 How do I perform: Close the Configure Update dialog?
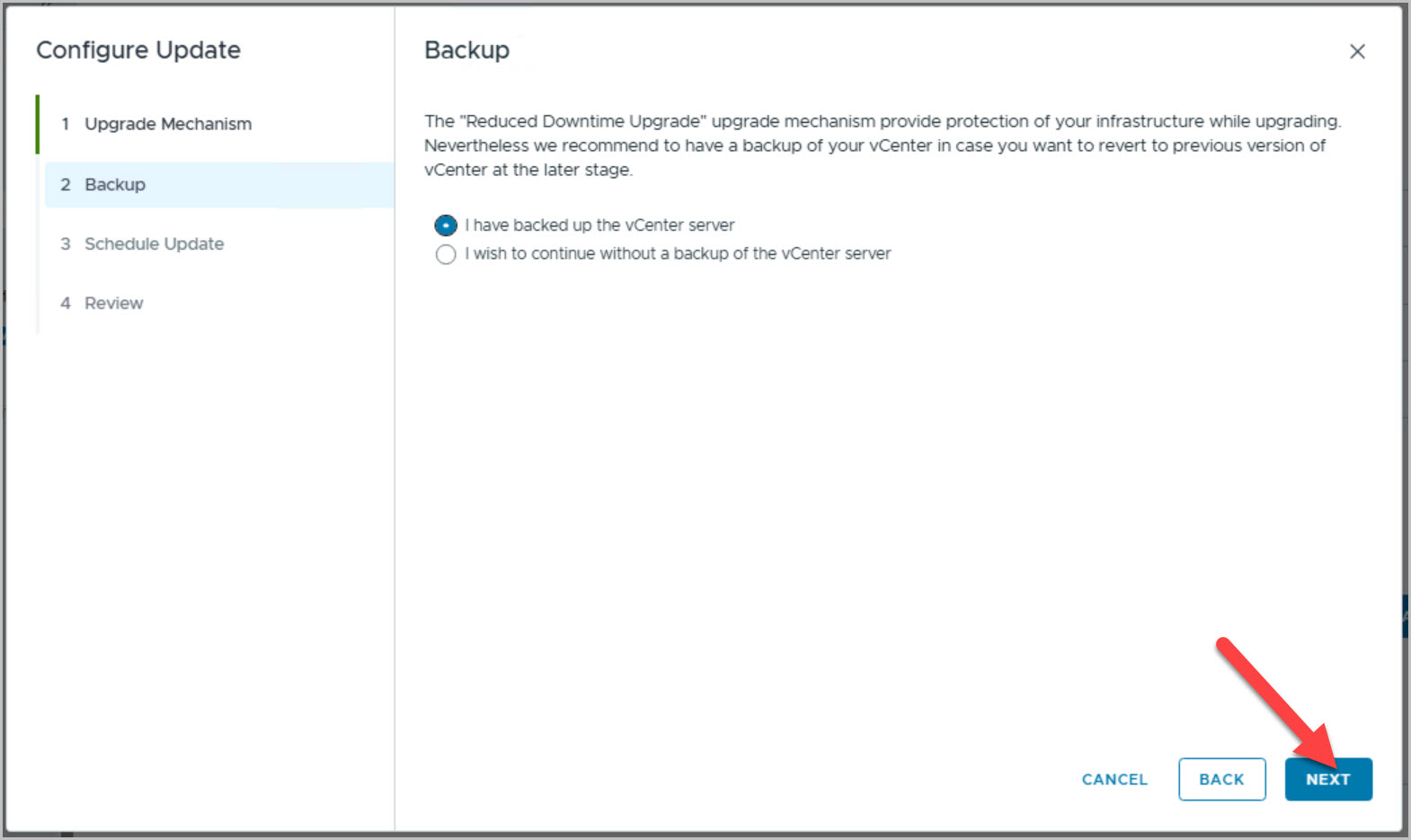1357,52
